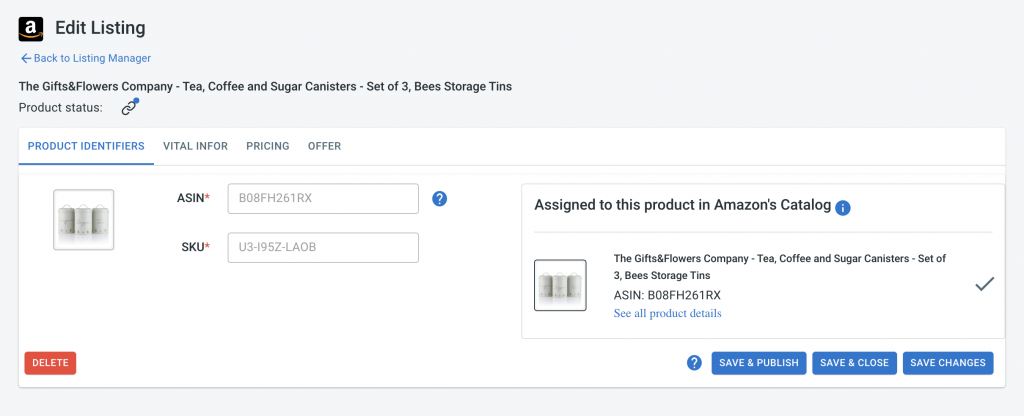Click the Product status label
The height and width of the screenshot is (416, 1024).
point(61,108)
